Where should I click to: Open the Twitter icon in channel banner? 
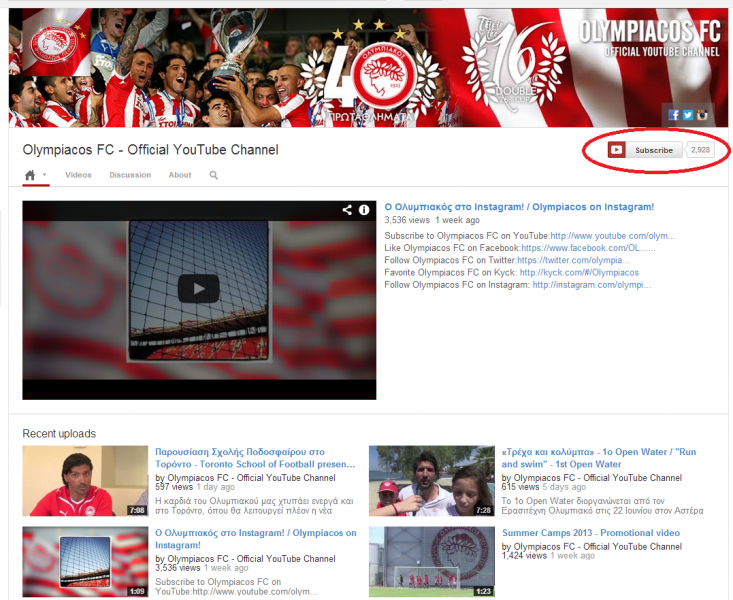point(688,115)
